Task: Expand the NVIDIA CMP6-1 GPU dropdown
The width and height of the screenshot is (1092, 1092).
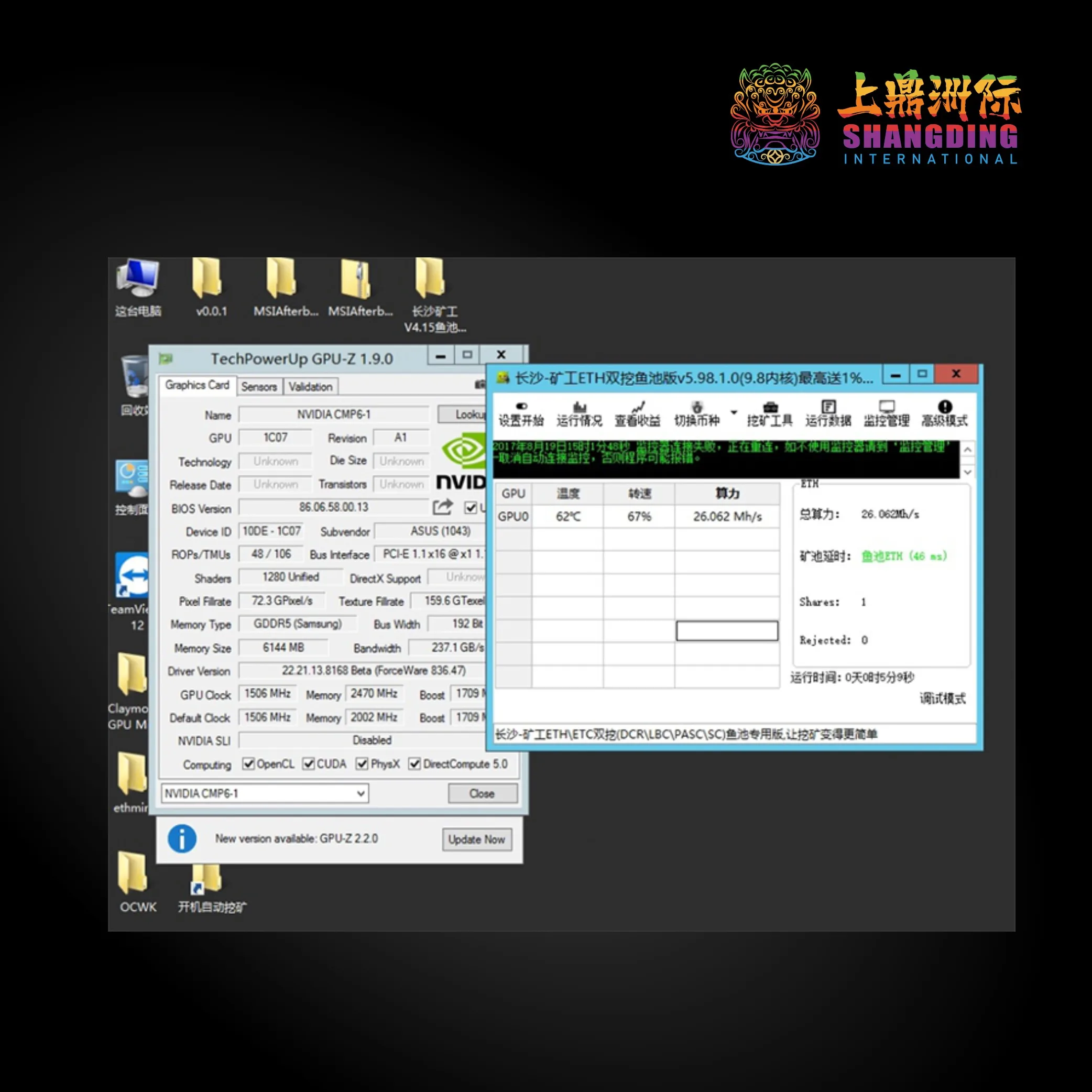Action: pos(361,793)
